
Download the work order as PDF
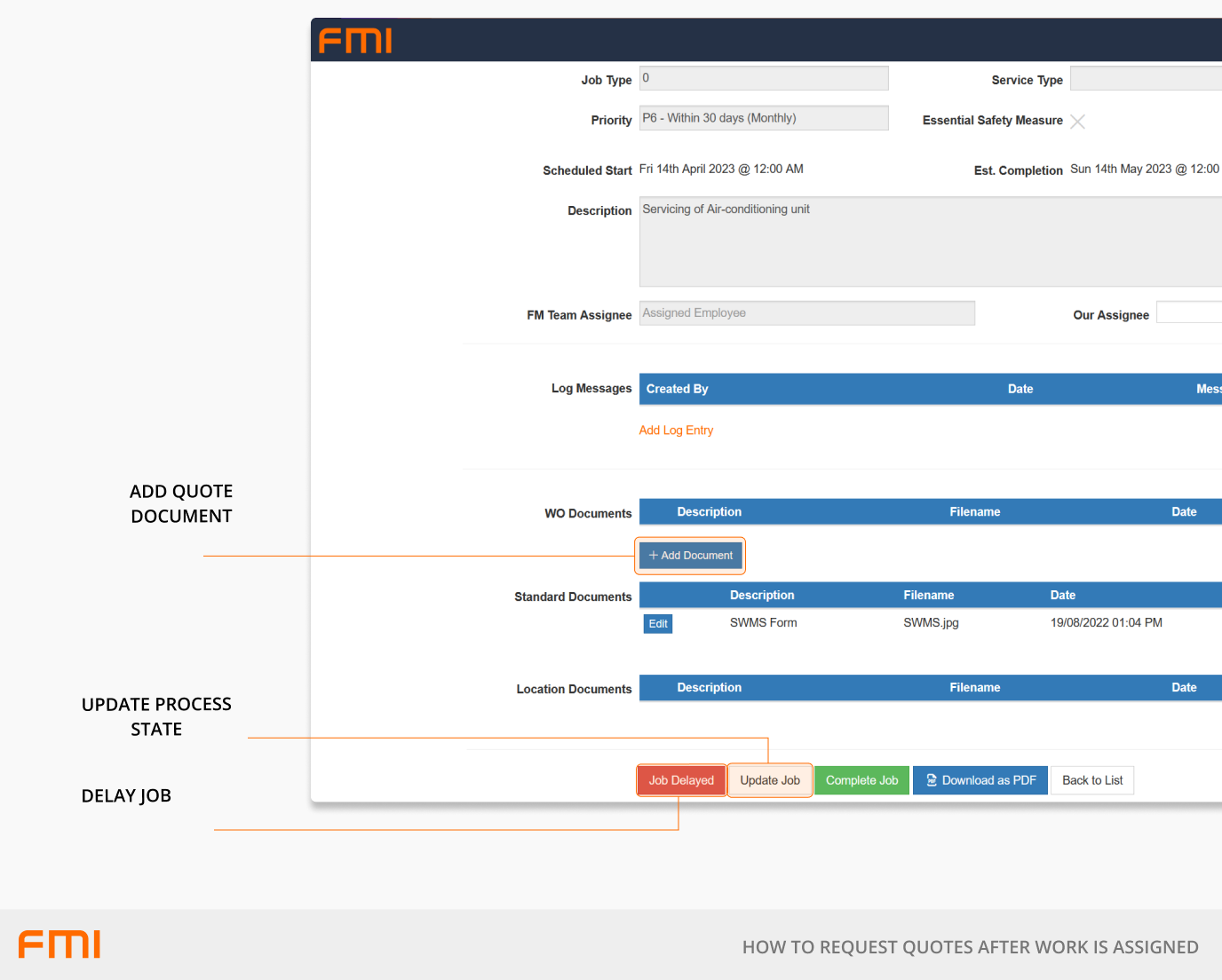tap(980, 780)
